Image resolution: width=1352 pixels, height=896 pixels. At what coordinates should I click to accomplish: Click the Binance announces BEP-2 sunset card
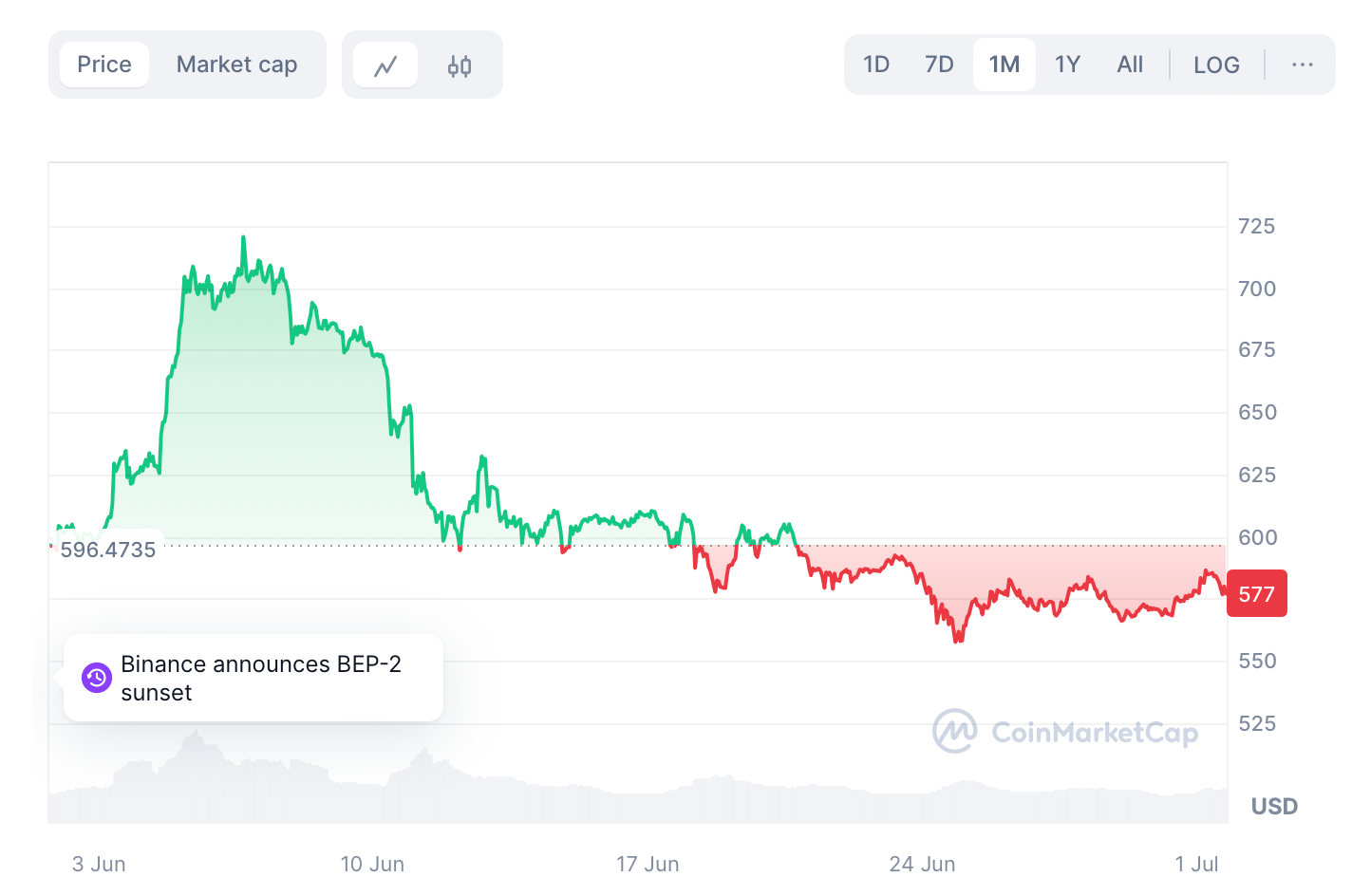(253, 678)
